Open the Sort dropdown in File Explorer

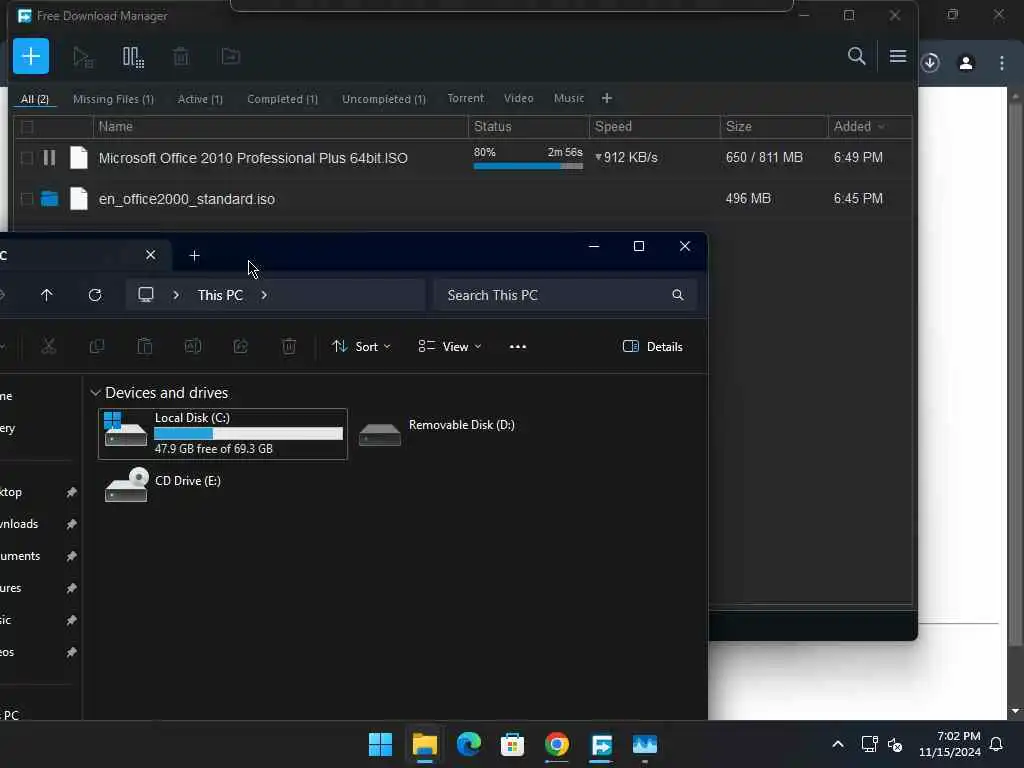point(360,347)
